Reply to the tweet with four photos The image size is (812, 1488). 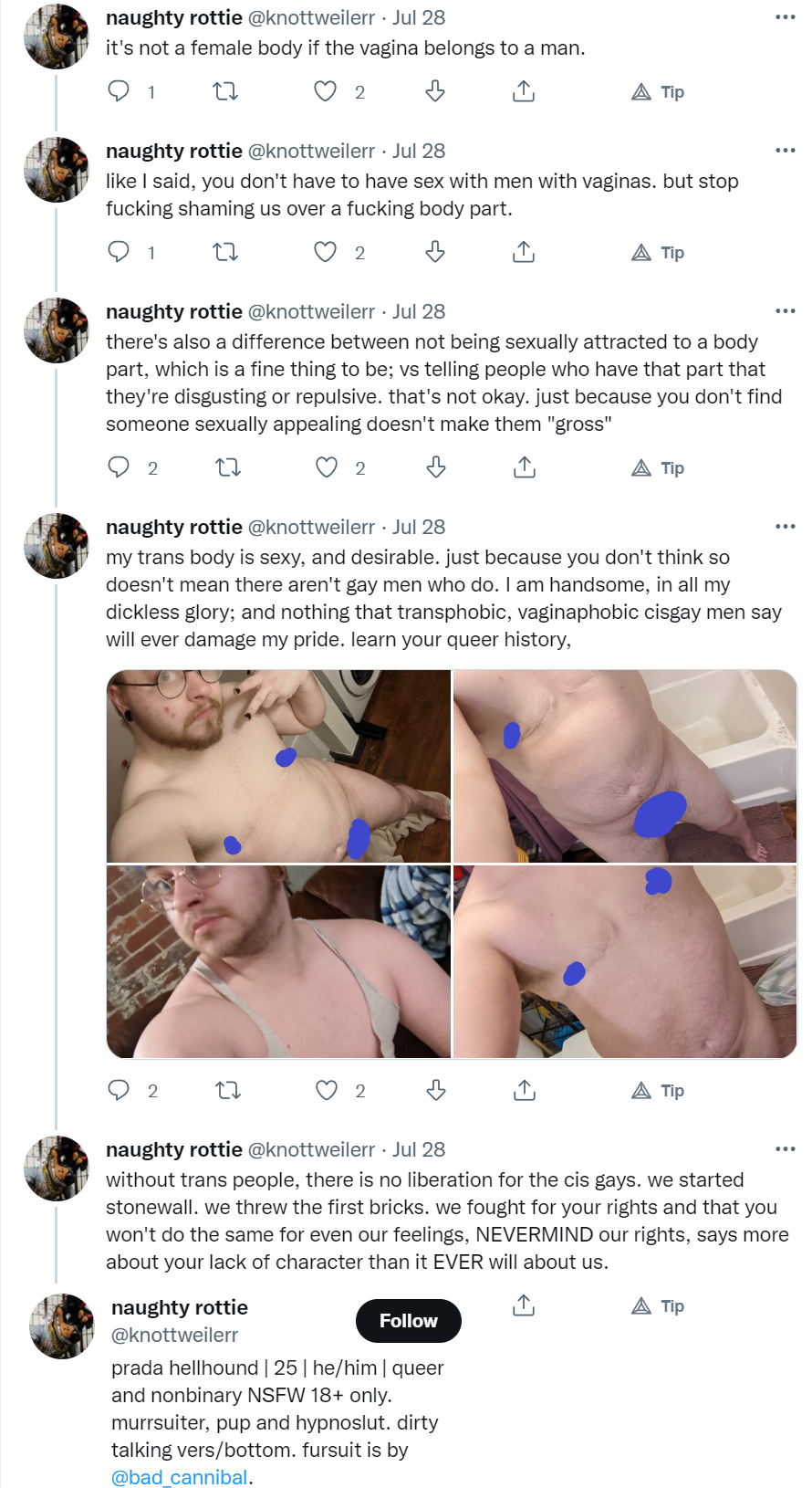click(120, 1090)
